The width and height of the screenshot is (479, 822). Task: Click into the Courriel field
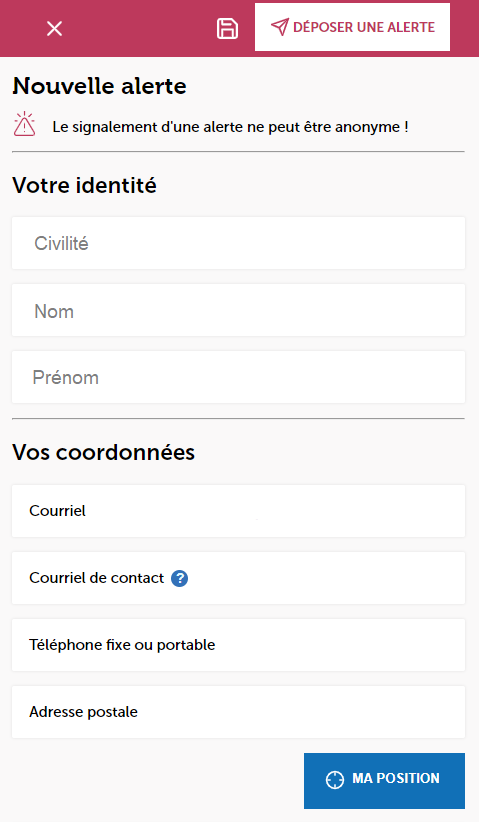238,511
